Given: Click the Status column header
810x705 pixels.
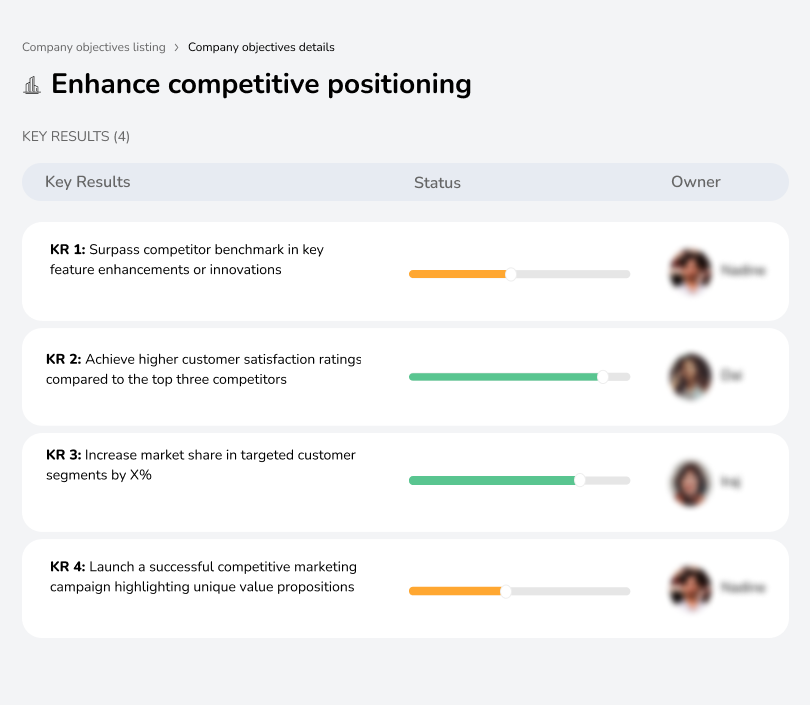Looking at the screenshot, I should (437, 182).
